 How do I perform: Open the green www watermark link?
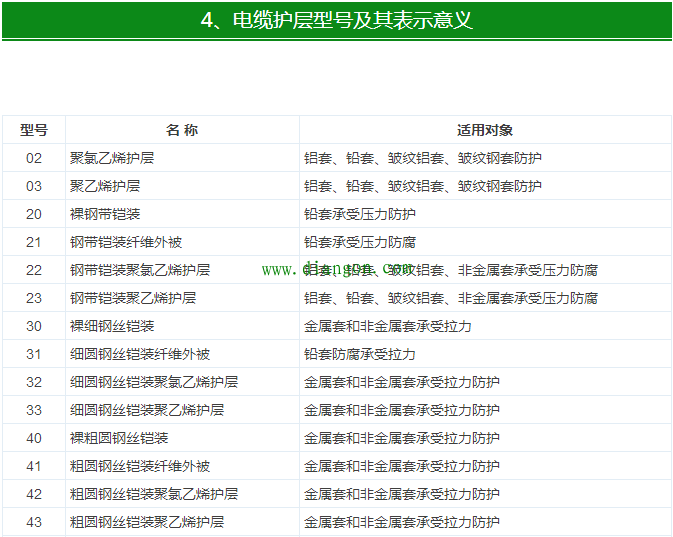pyautogui.click(x=338, y=269)
